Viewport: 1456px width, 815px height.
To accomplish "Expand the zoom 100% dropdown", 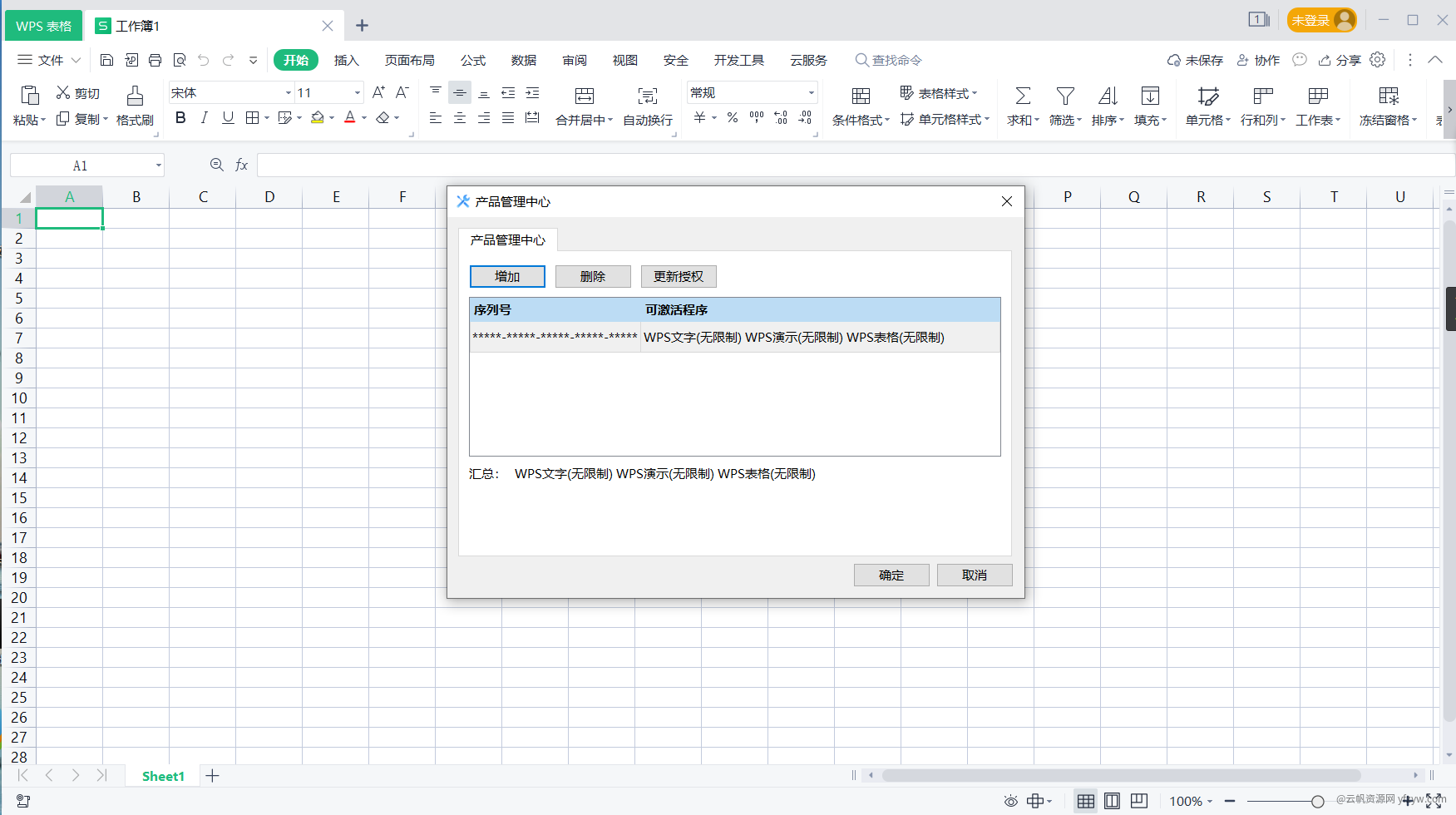I will tap(1210, 801).
